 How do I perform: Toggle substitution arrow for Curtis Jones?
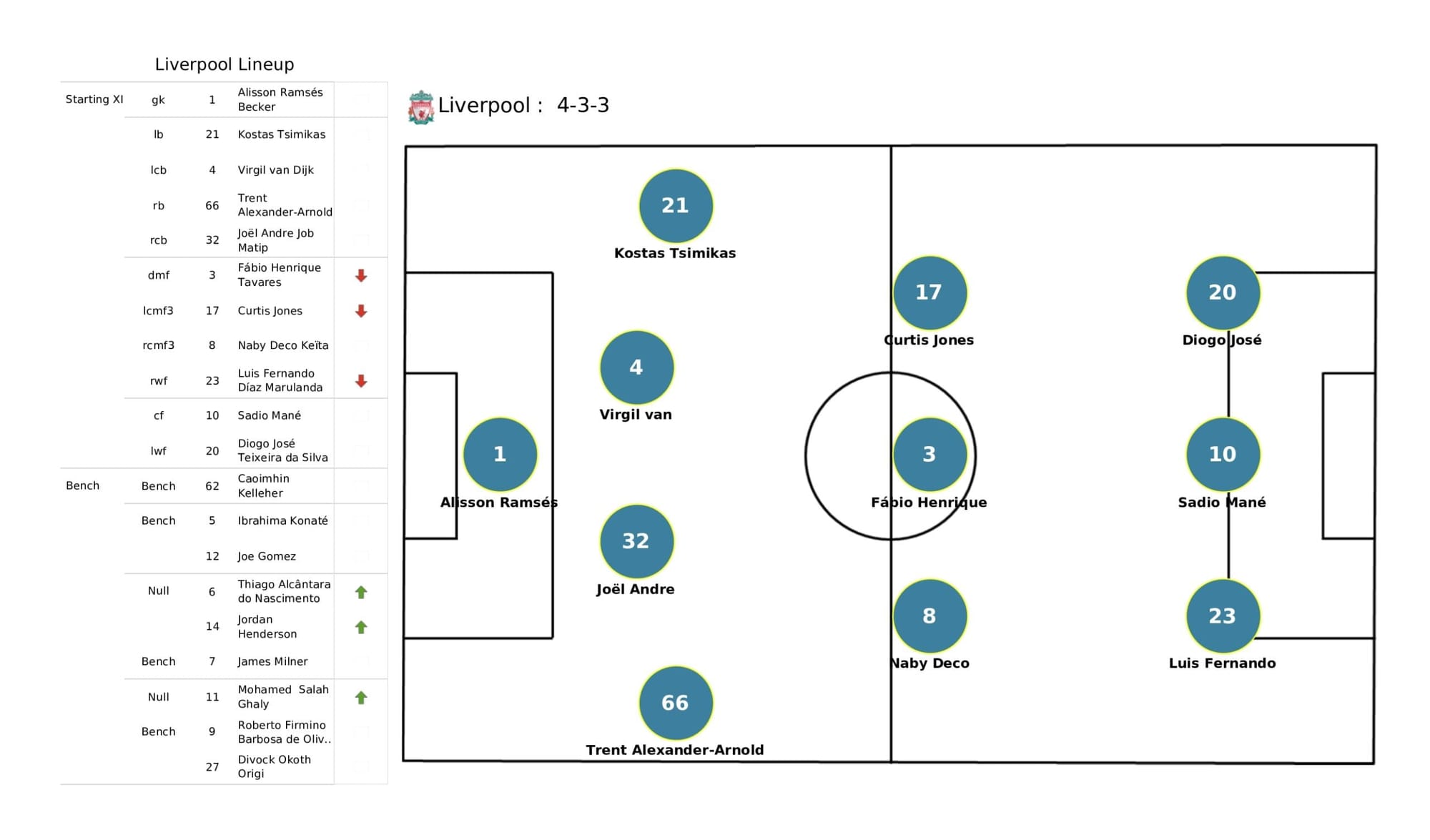coord(362,310)
